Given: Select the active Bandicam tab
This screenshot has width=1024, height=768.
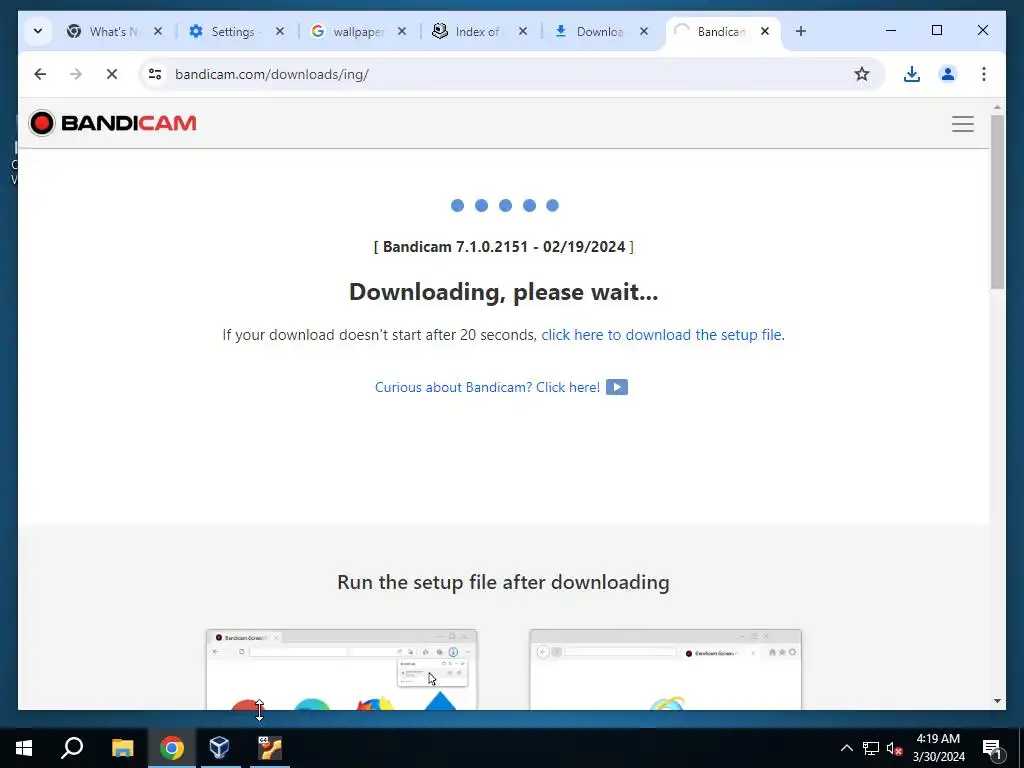Looking at the screenshot, I should tap(722, 31).
